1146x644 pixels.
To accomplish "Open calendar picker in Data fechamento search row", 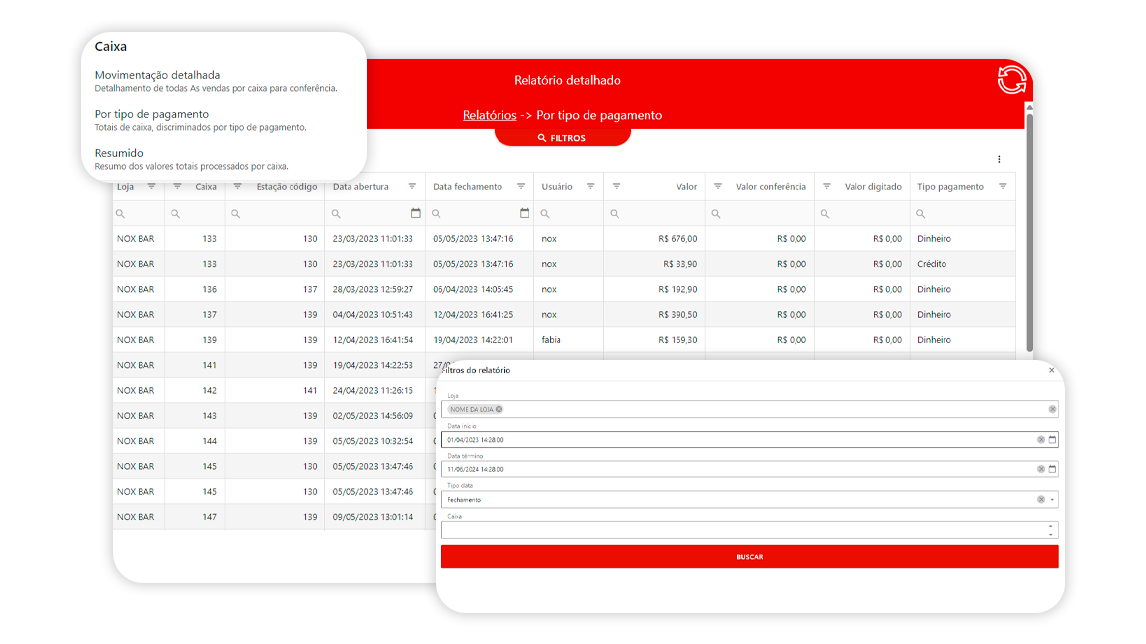I will click(x=524, y=213).
